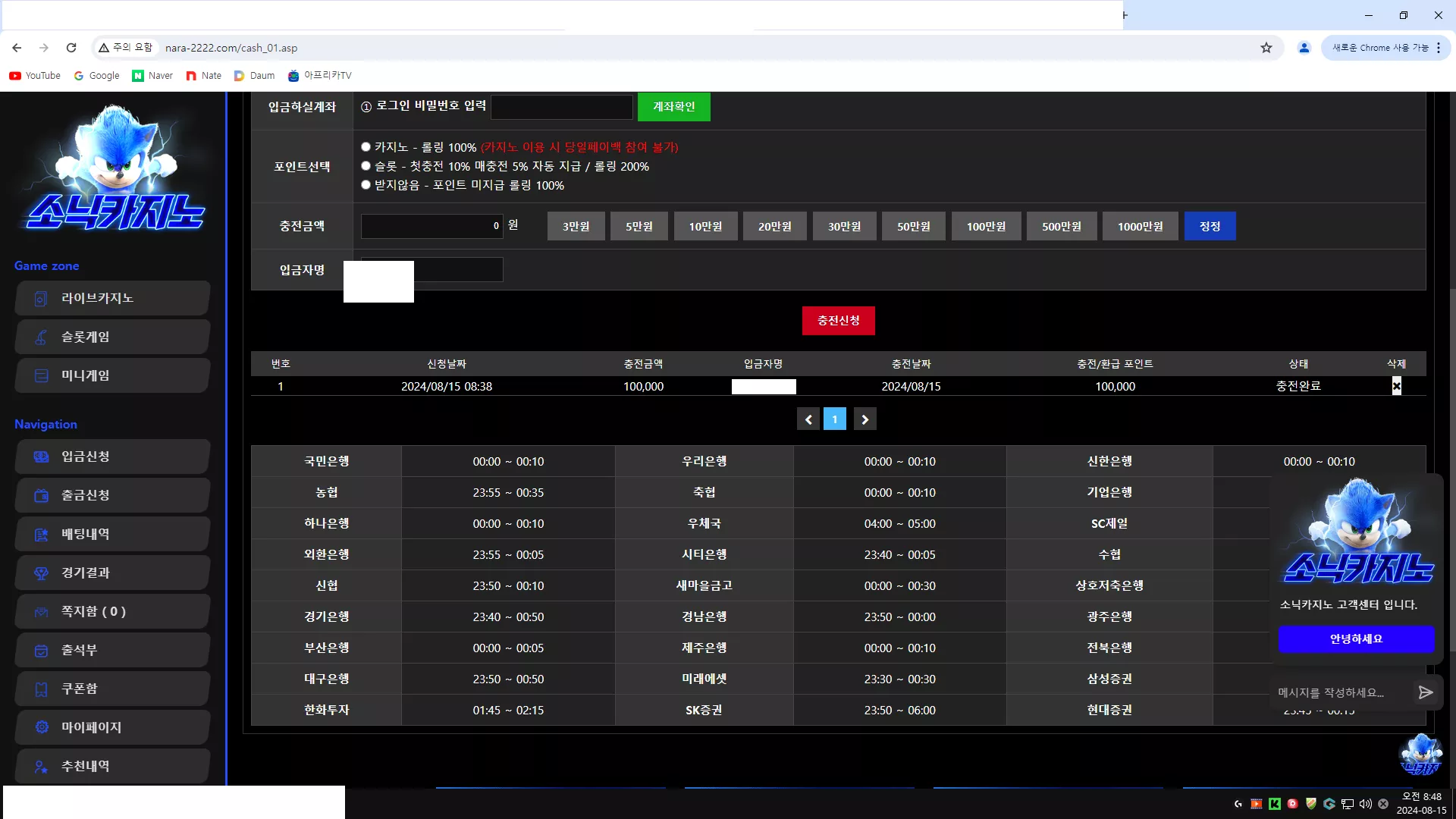Open the 출금신청 navigation item
The image size is (1456, 819).
112,495
